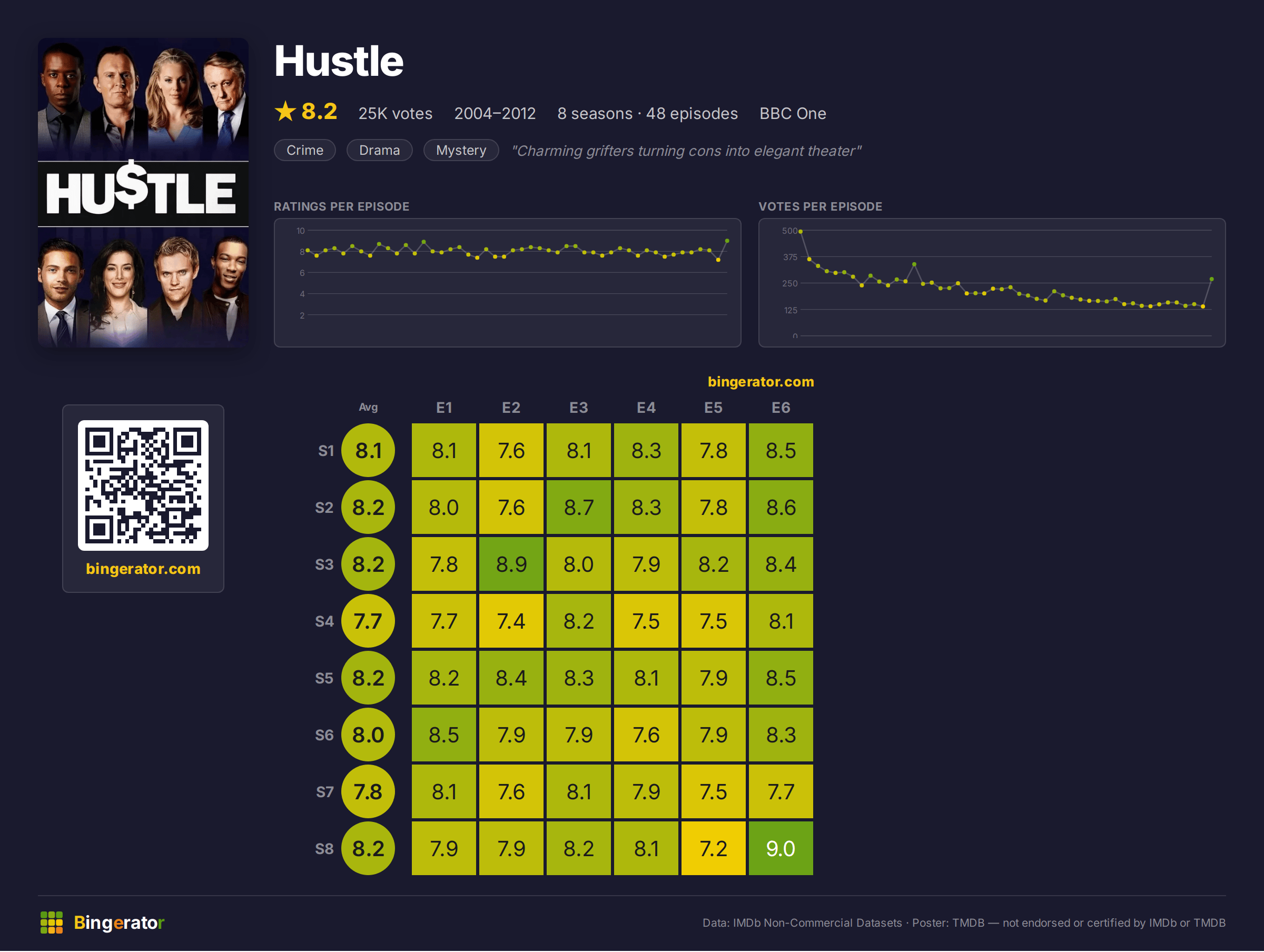Select the S6 average 8.0 circle
Screen dimensions: 1264x952
(368, 735)
